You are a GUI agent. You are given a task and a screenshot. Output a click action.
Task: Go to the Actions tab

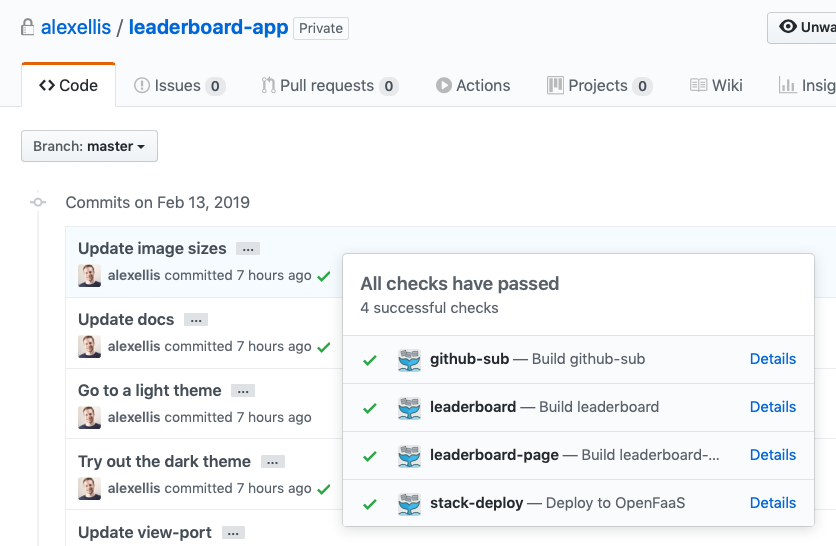tap(473, 86)
